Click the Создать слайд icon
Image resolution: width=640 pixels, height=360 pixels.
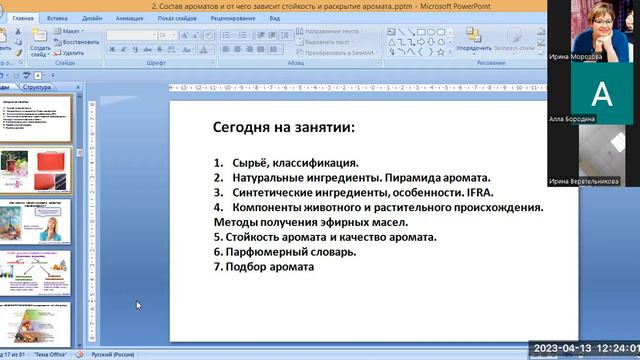click(x=40, y=36)
